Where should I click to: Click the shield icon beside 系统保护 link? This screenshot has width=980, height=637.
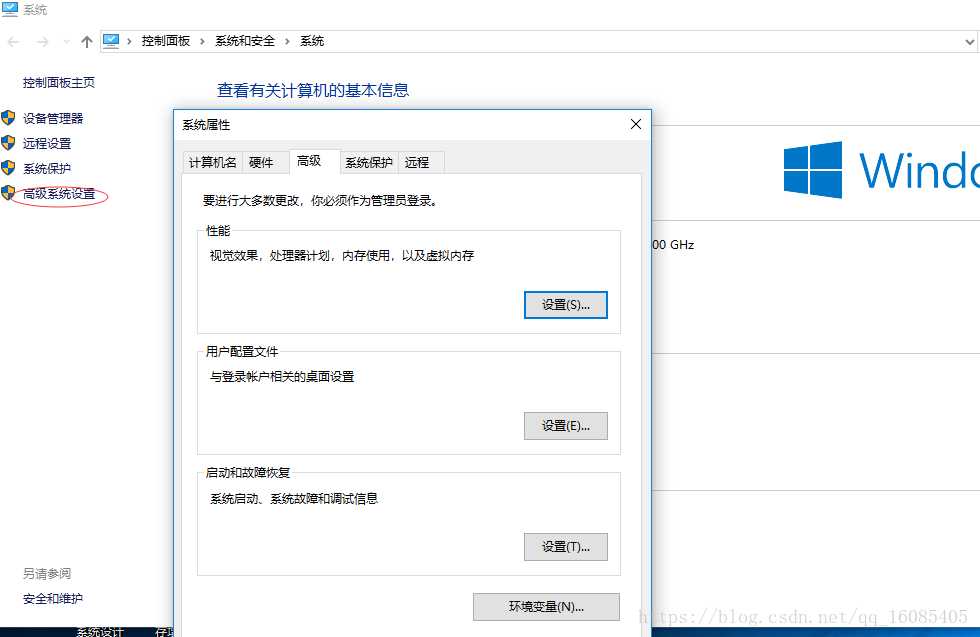[8, 168]
